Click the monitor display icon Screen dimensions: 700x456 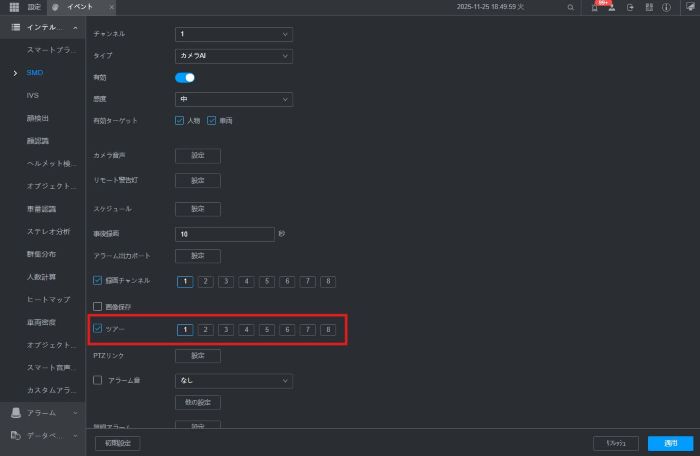point(689,7)
